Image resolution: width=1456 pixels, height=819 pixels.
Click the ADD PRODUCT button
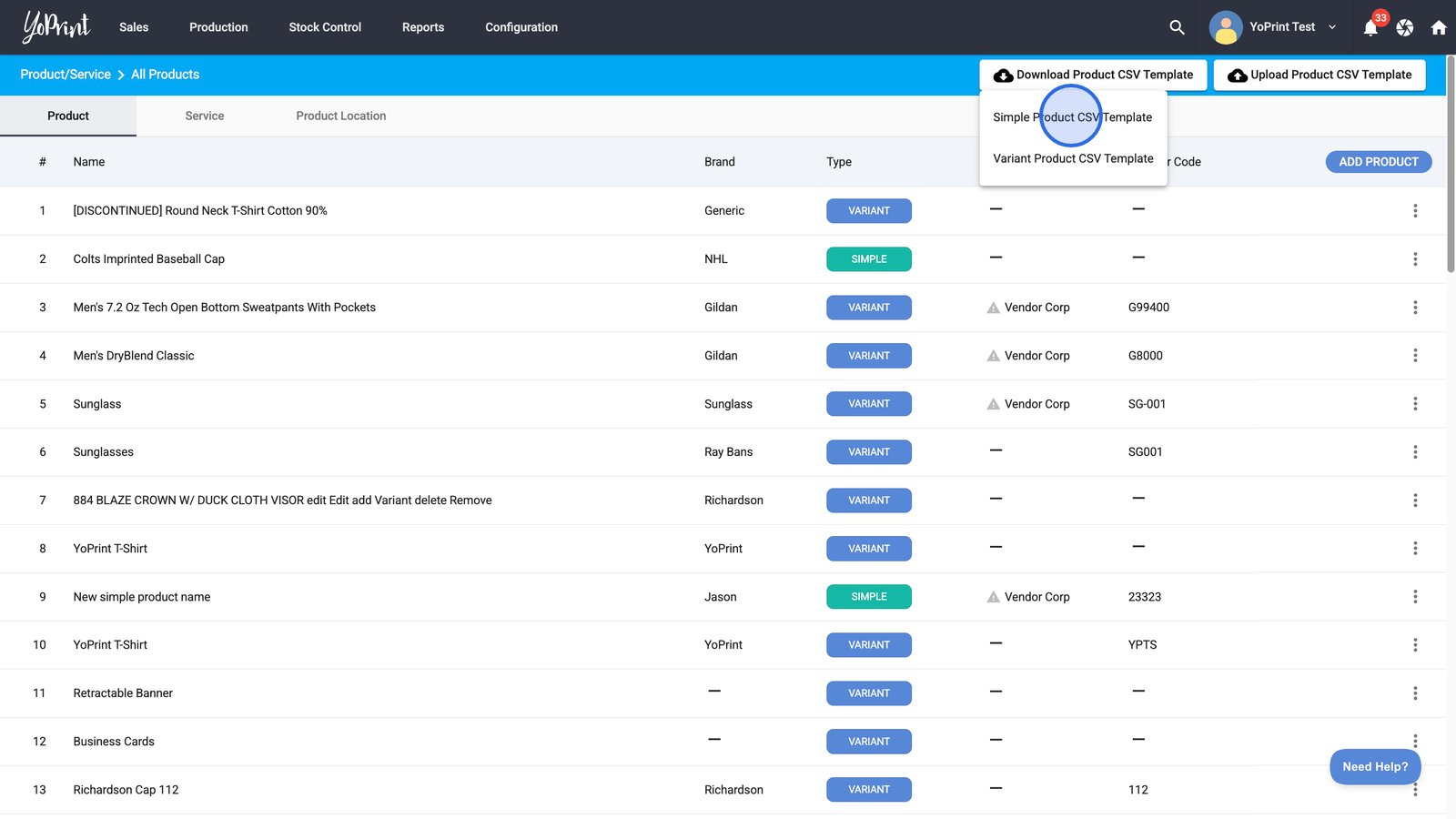click(1378, 162)
